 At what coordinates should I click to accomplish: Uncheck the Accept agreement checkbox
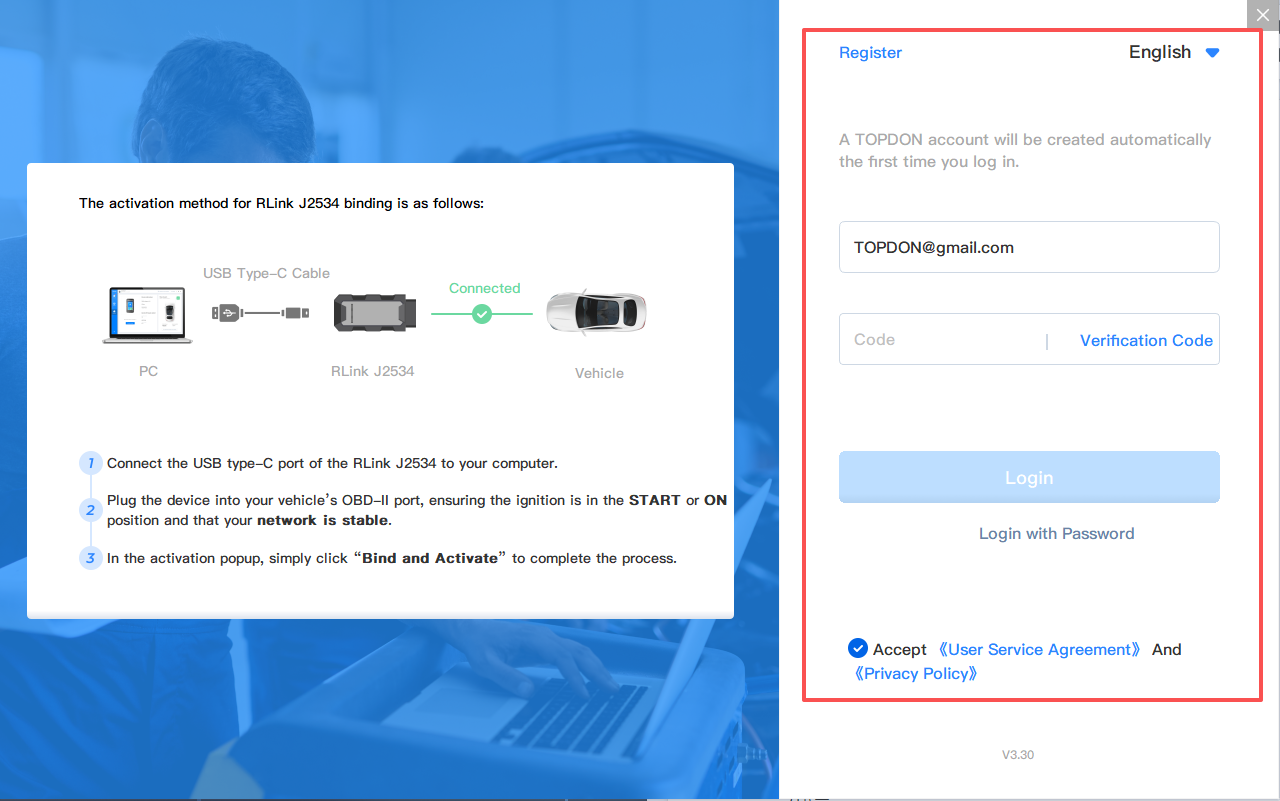point(857,648)
